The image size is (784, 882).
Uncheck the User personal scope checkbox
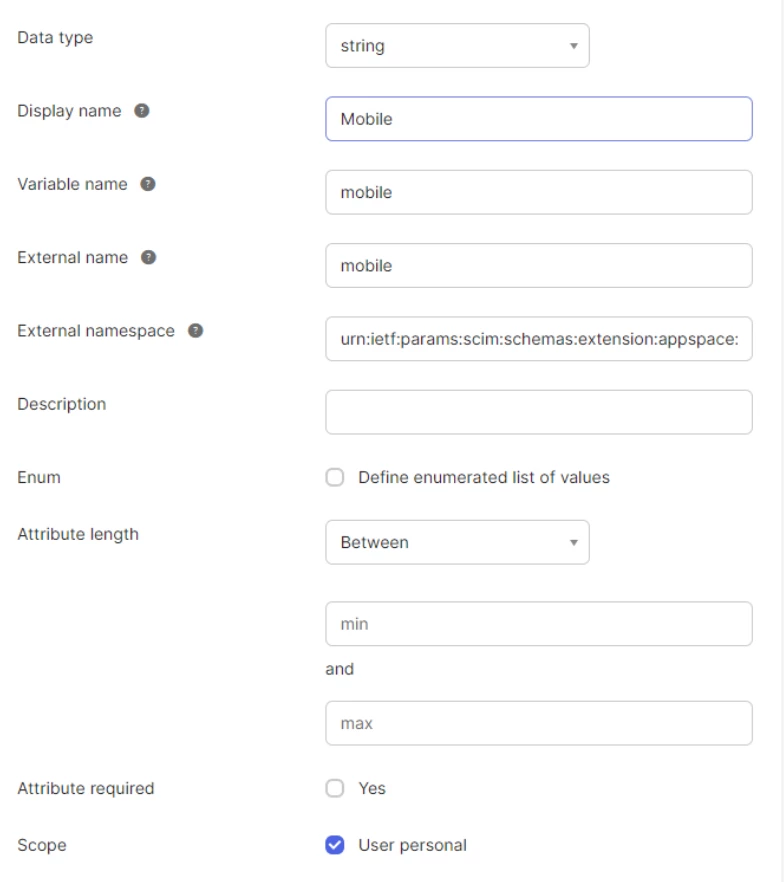[335, 845]
